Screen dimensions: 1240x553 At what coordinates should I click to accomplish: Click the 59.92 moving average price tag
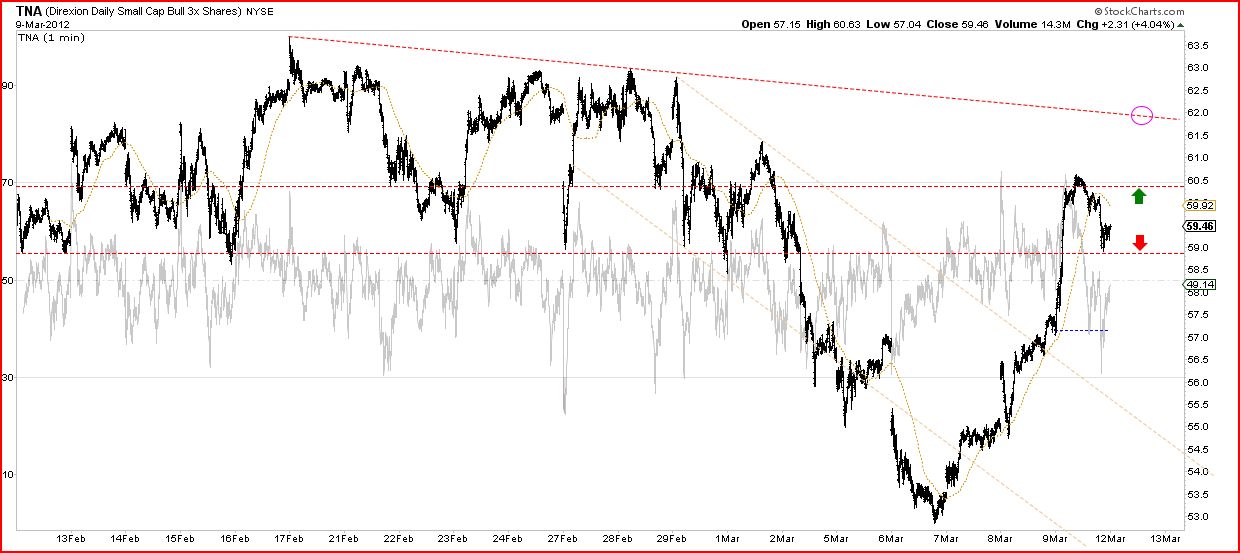(1200, 205)
